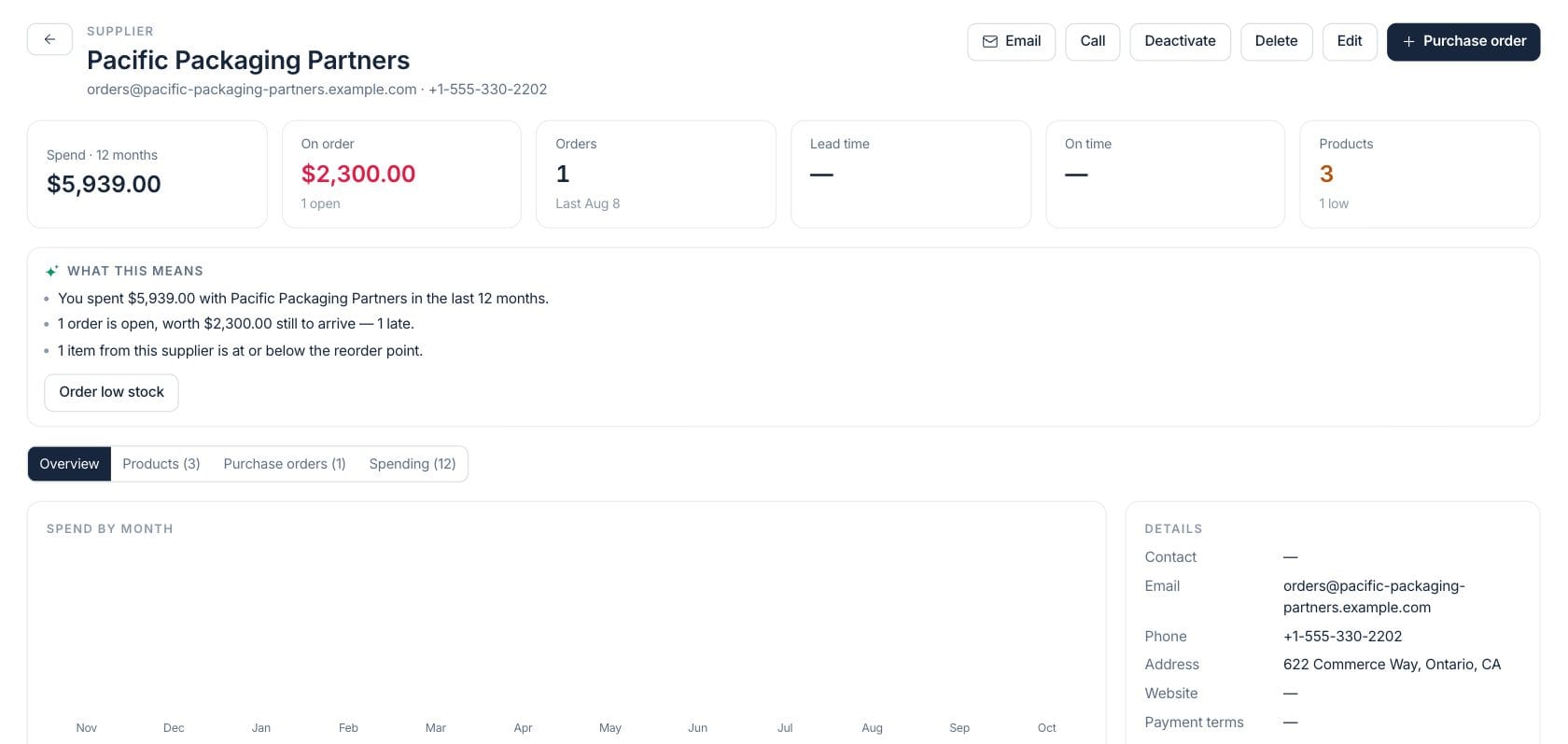
Task: Click the Lead time card label
Action: point(839,144)
